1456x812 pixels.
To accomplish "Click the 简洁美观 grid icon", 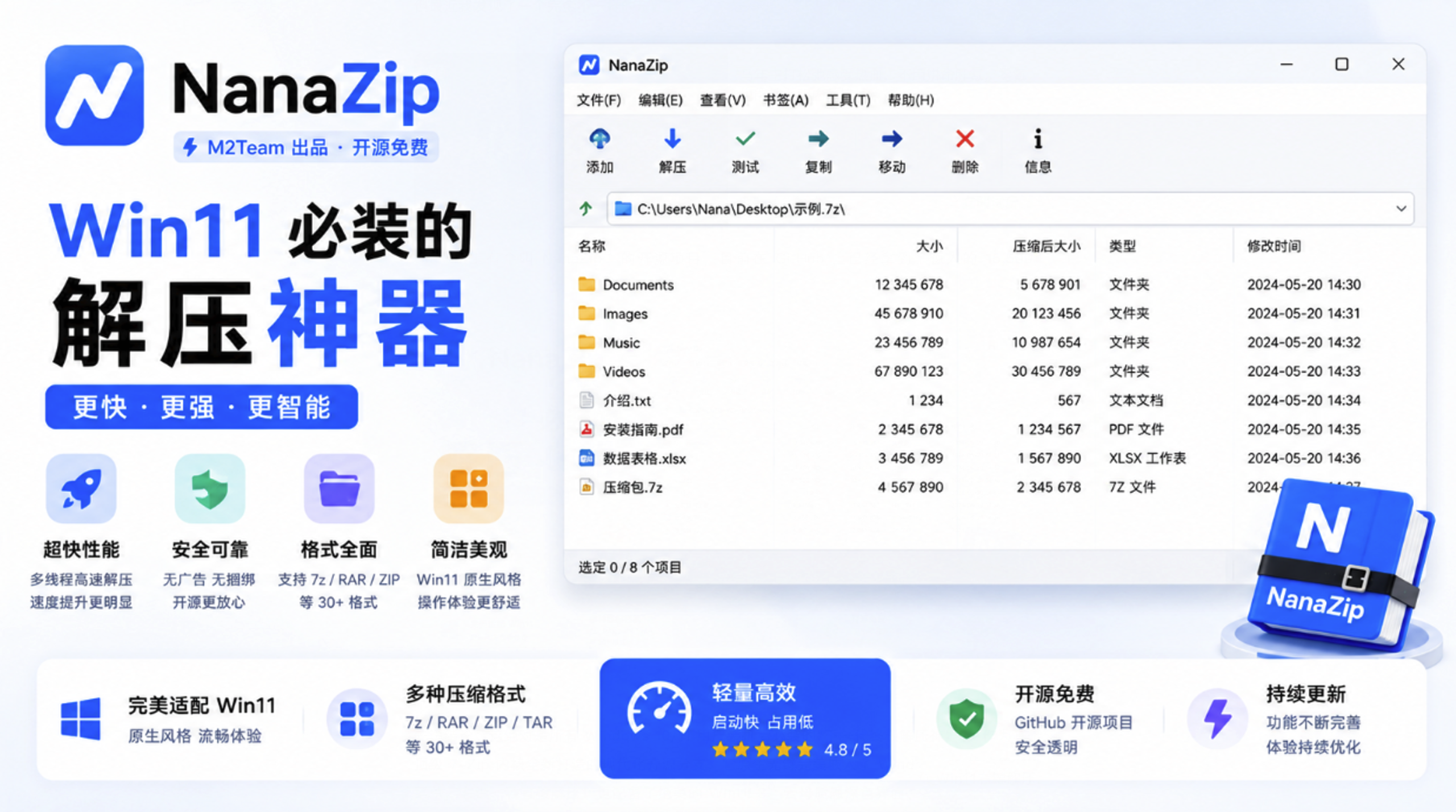I will coord(469,488).
